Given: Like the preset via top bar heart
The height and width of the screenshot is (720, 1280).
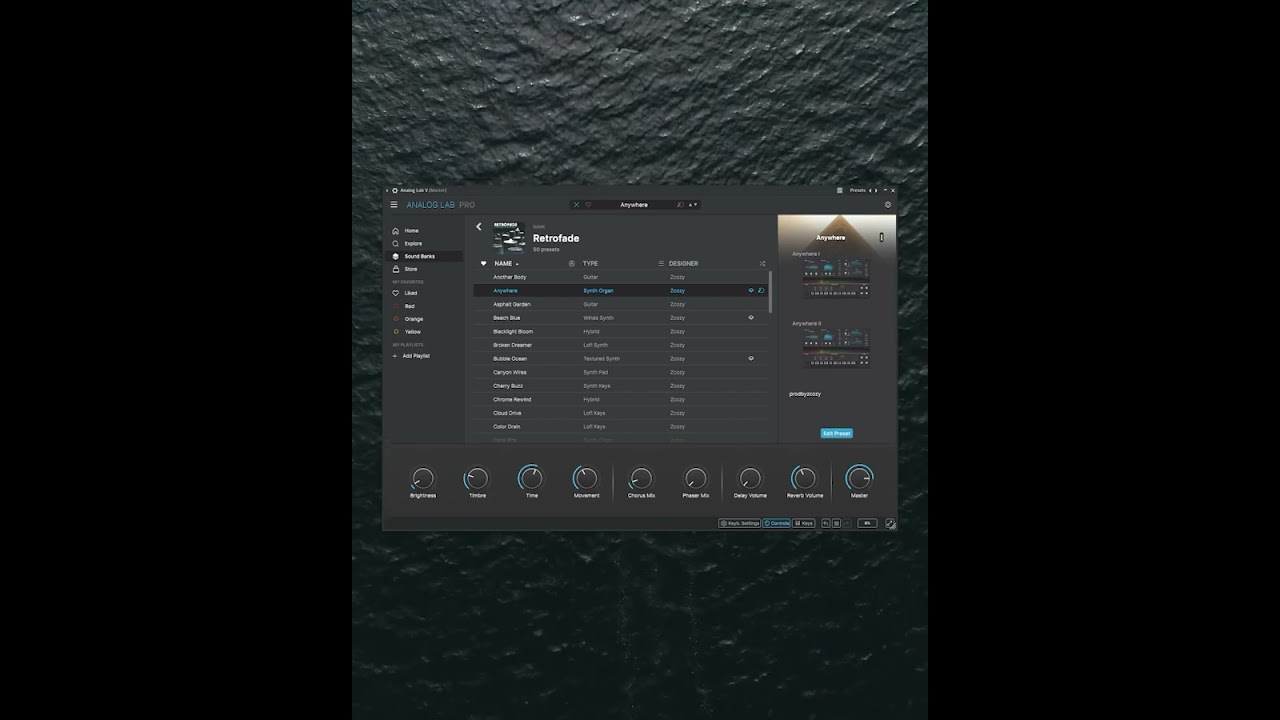Looking at the screenshot, I should tap(588, 205).
